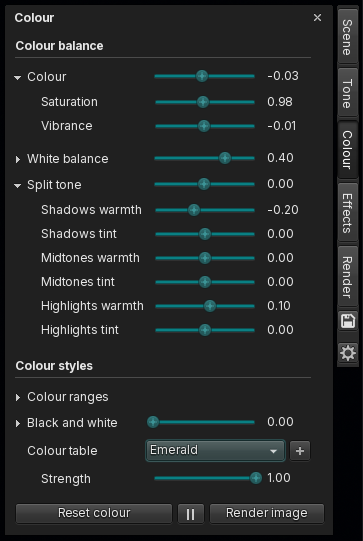Click the Midtones warmth slider handle
The width and height of the screenshot is (363, 541).
(205, 258)
